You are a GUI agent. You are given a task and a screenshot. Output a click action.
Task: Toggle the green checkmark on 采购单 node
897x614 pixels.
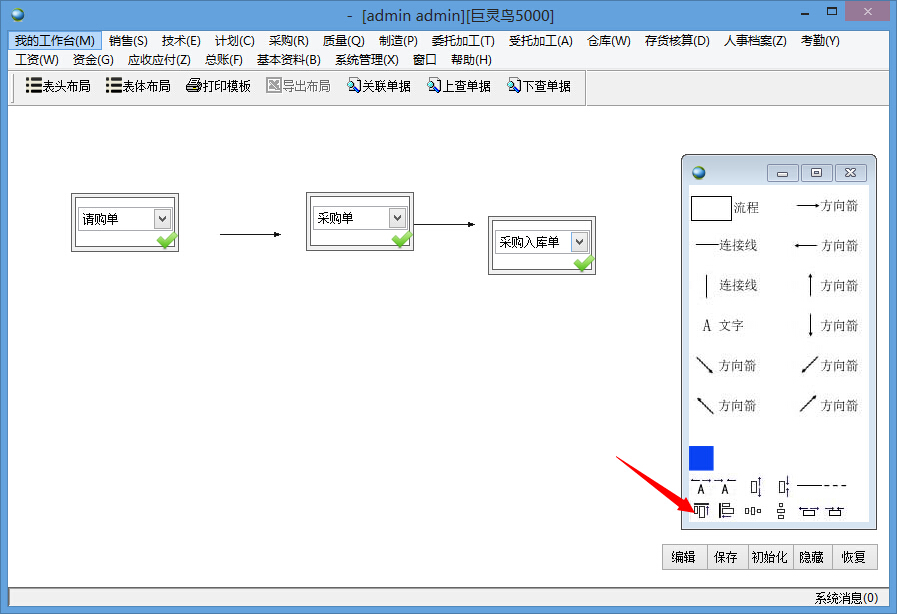point(403,240)
